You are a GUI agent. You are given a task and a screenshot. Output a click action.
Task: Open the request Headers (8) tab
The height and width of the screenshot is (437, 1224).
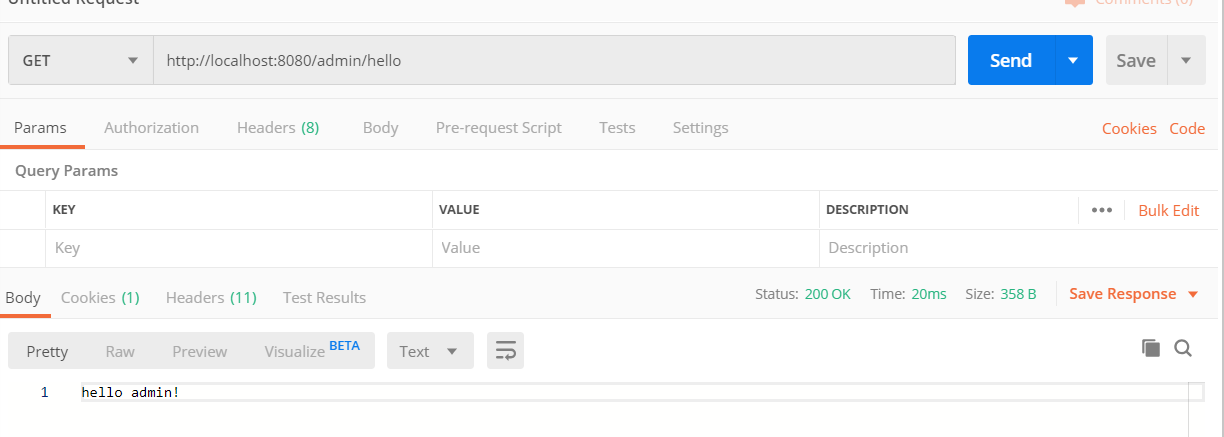278,128
